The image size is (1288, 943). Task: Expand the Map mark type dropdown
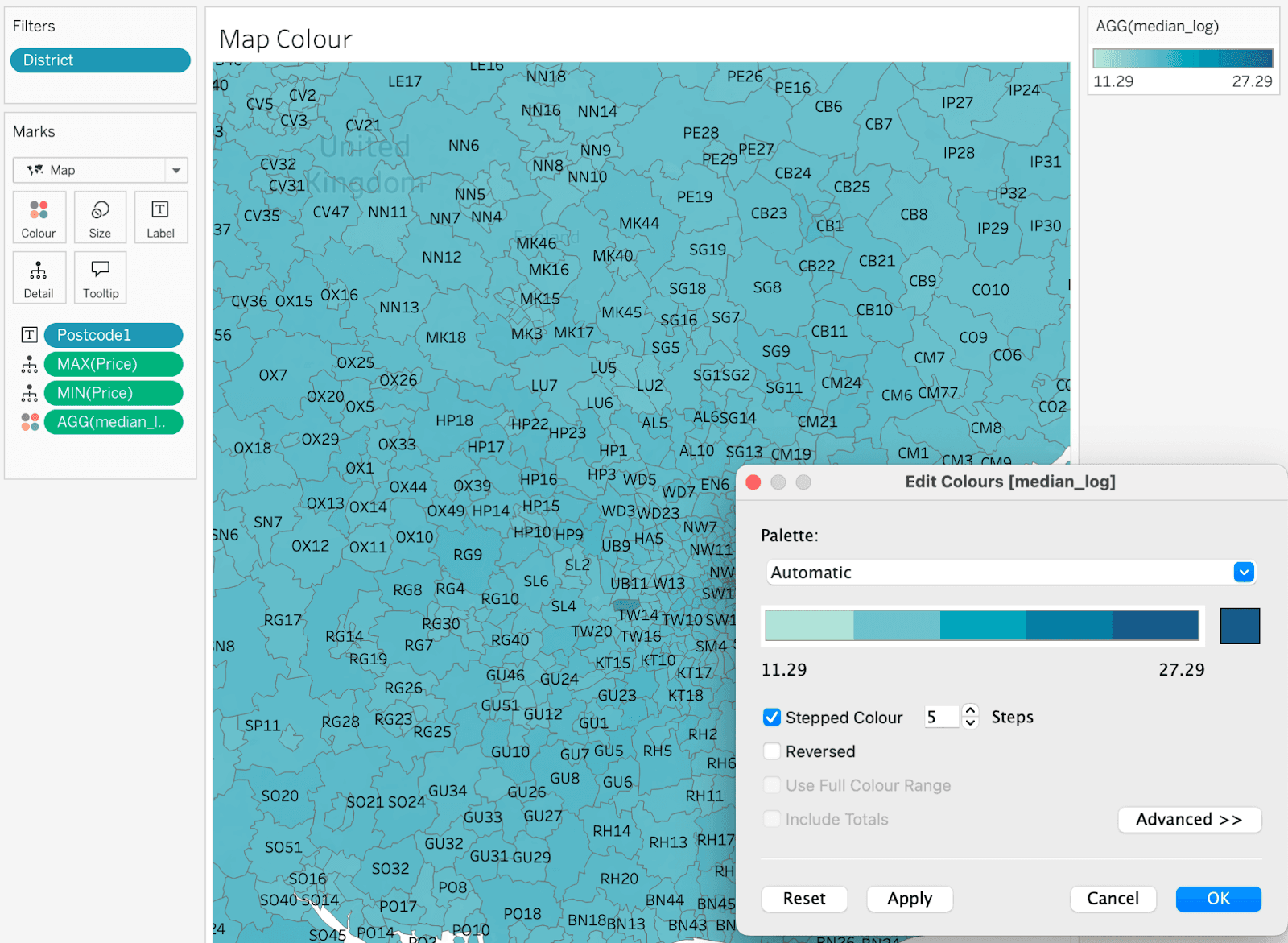tap(175, 170)
